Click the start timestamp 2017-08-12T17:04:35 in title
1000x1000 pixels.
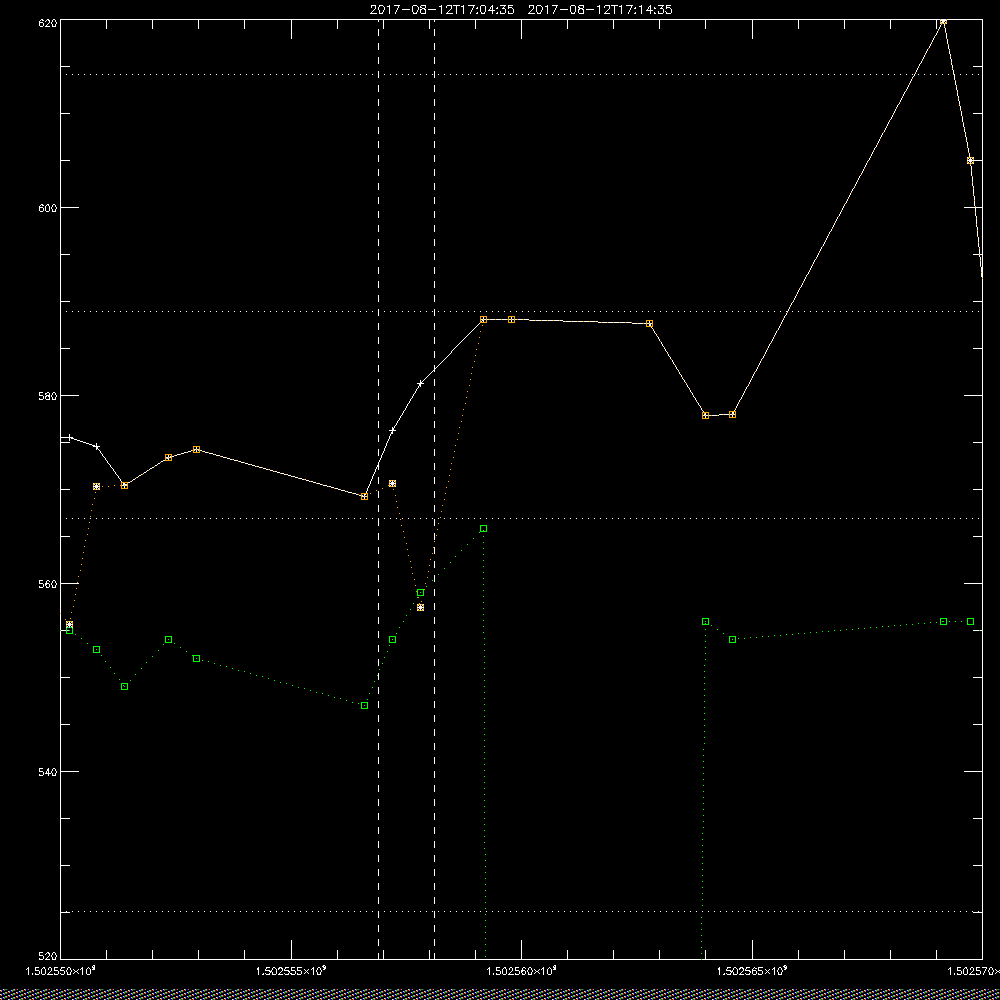[442, 10]
